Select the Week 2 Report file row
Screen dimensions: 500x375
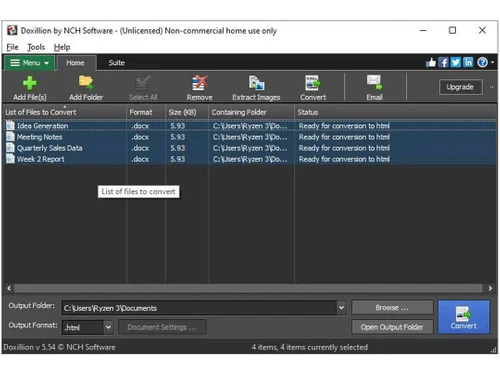coord(250,159)
